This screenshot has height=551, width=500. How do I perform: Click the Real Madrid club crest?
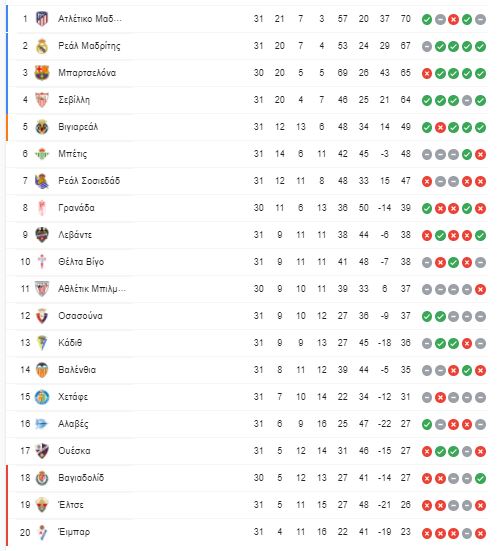pos(42,46)
